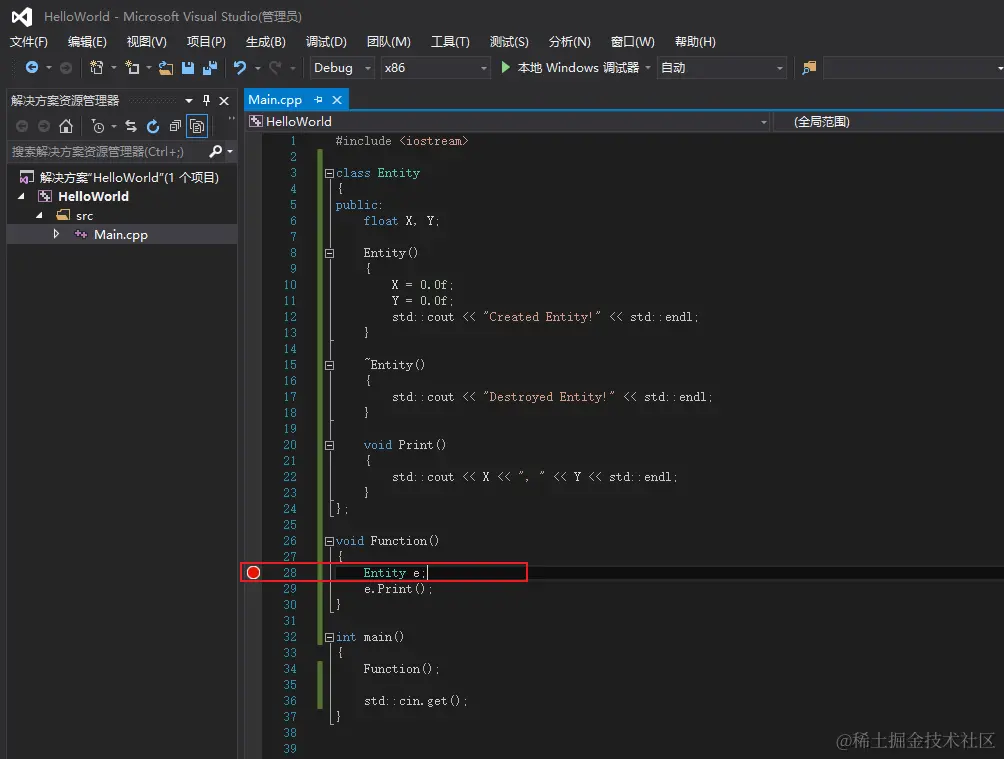
Task: Expand the Main.cpp tree node
Action: click(57, 234)
